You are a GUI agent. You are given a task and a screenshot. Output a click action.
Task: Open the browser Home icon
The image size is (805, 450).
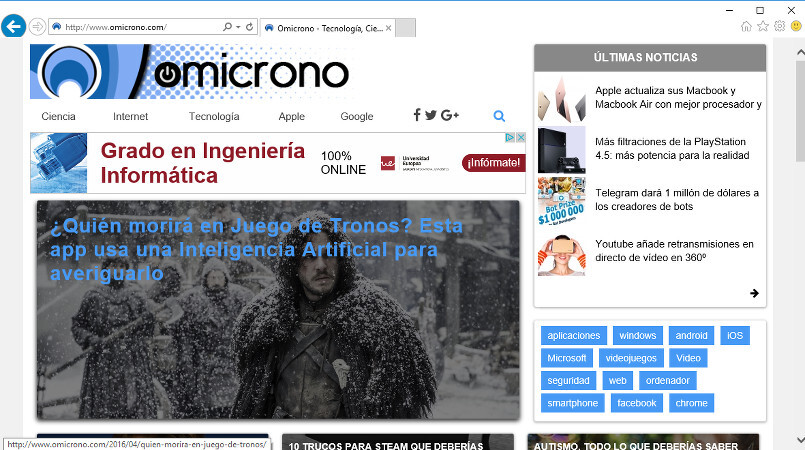coord(746,26)
